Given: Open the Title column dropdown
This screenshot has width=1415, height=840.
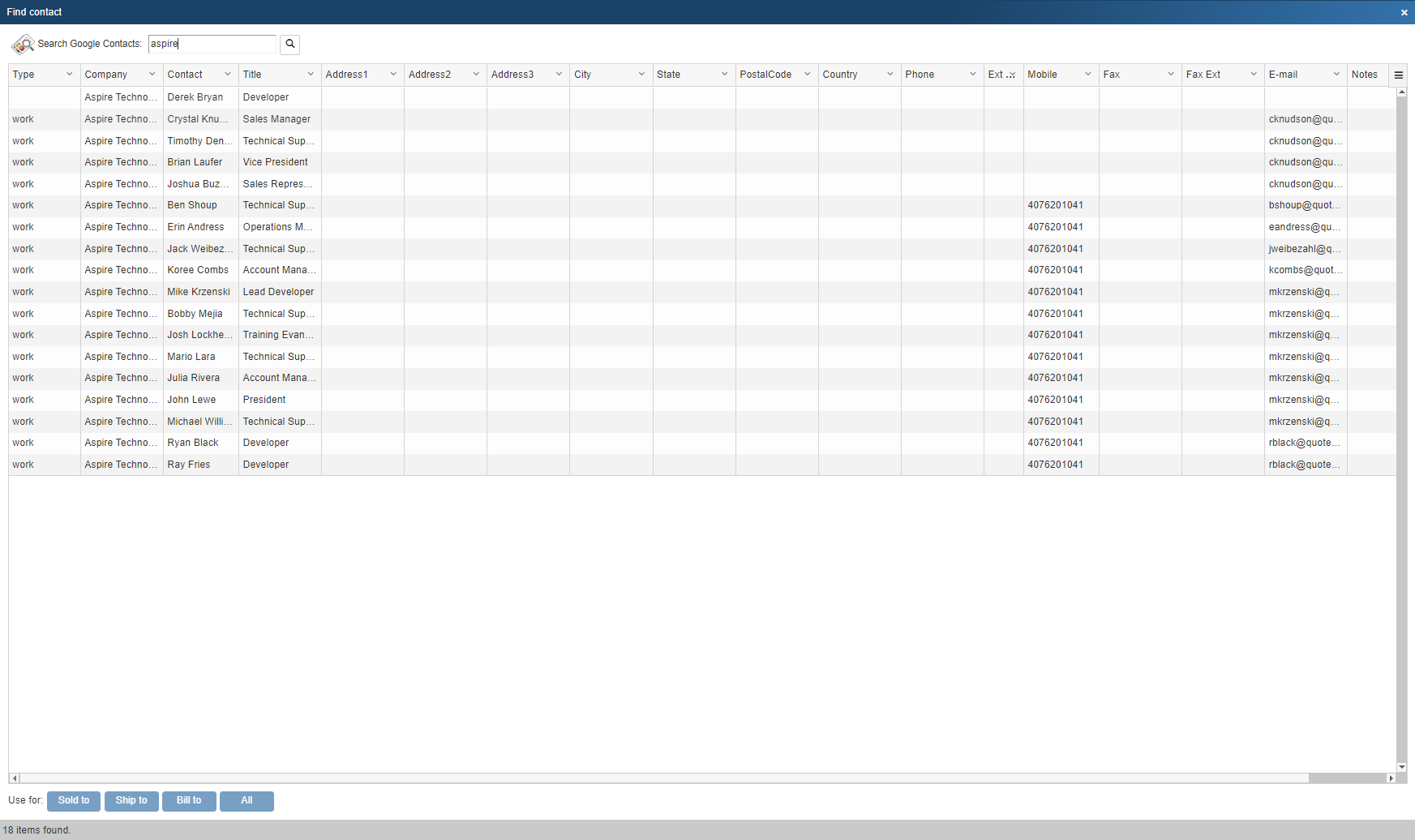Looking at the screenshot, I should click(311, 75).
